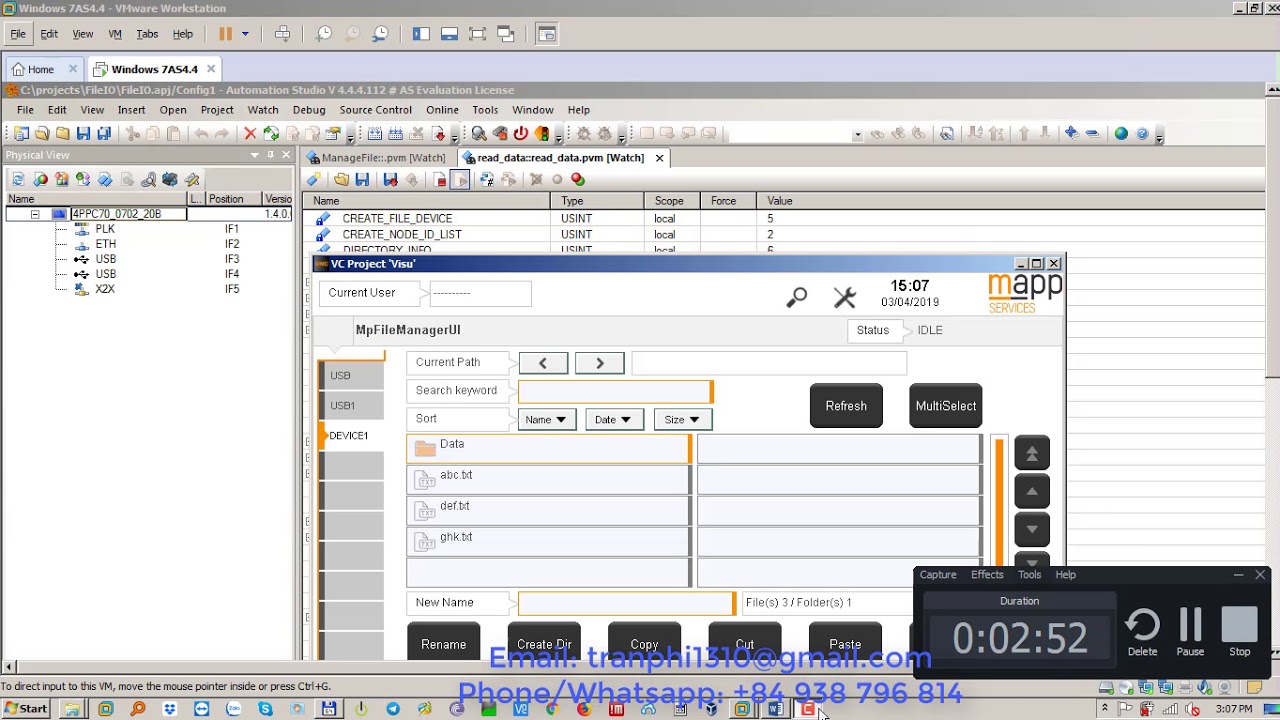
Task: Click the magnifier search icon in Visu header
Action: [x=796, y=297]
